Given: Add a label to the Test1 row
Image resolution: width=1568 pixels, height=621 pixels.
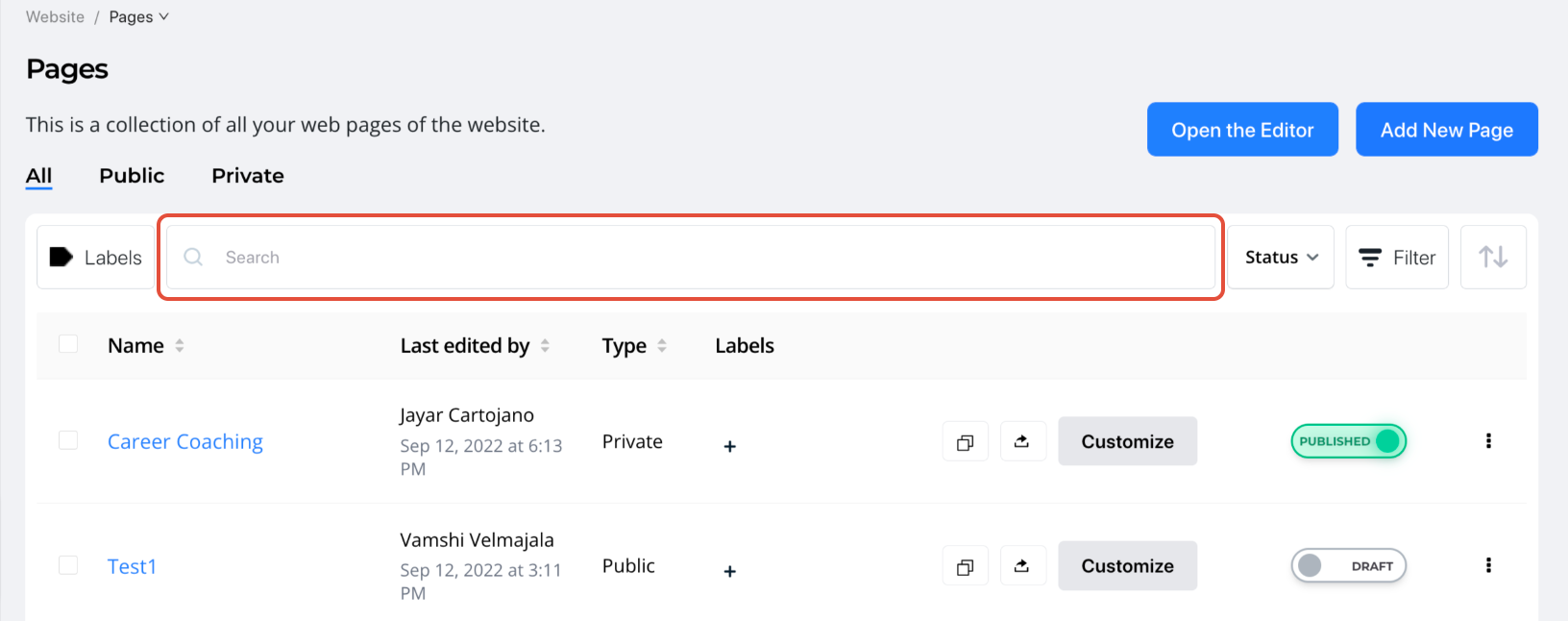Looking at the screenshot, I should [730, 571].
